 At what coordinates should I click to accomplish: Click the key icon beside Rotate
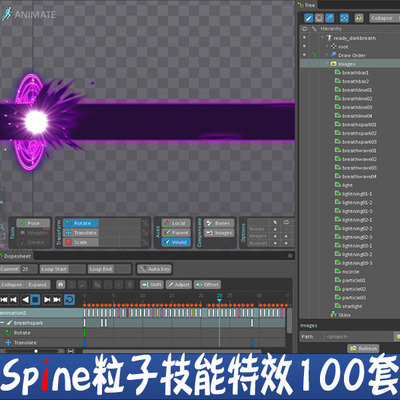tap(145, 223)
